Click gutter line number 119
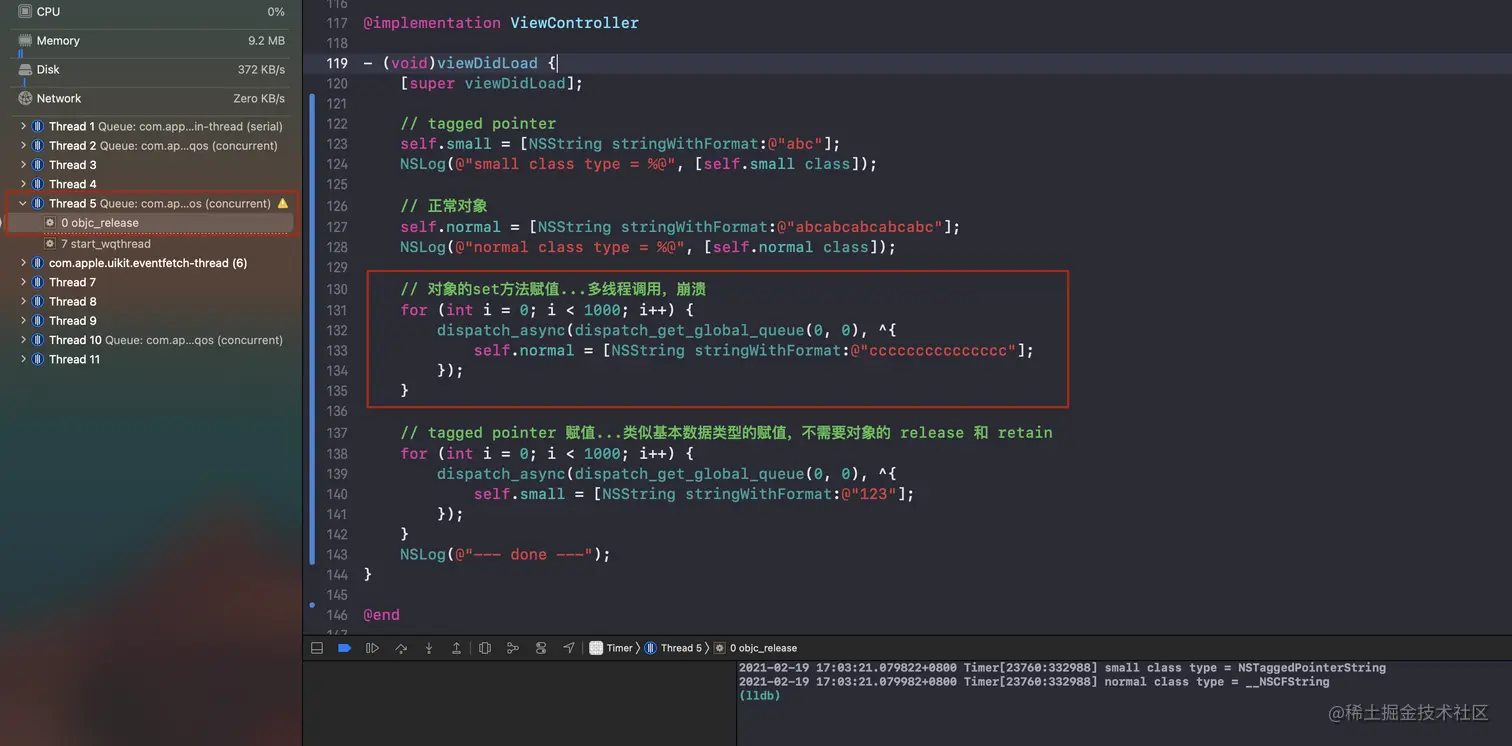This screenshot has width=1512, height=746. click(336, 63)
